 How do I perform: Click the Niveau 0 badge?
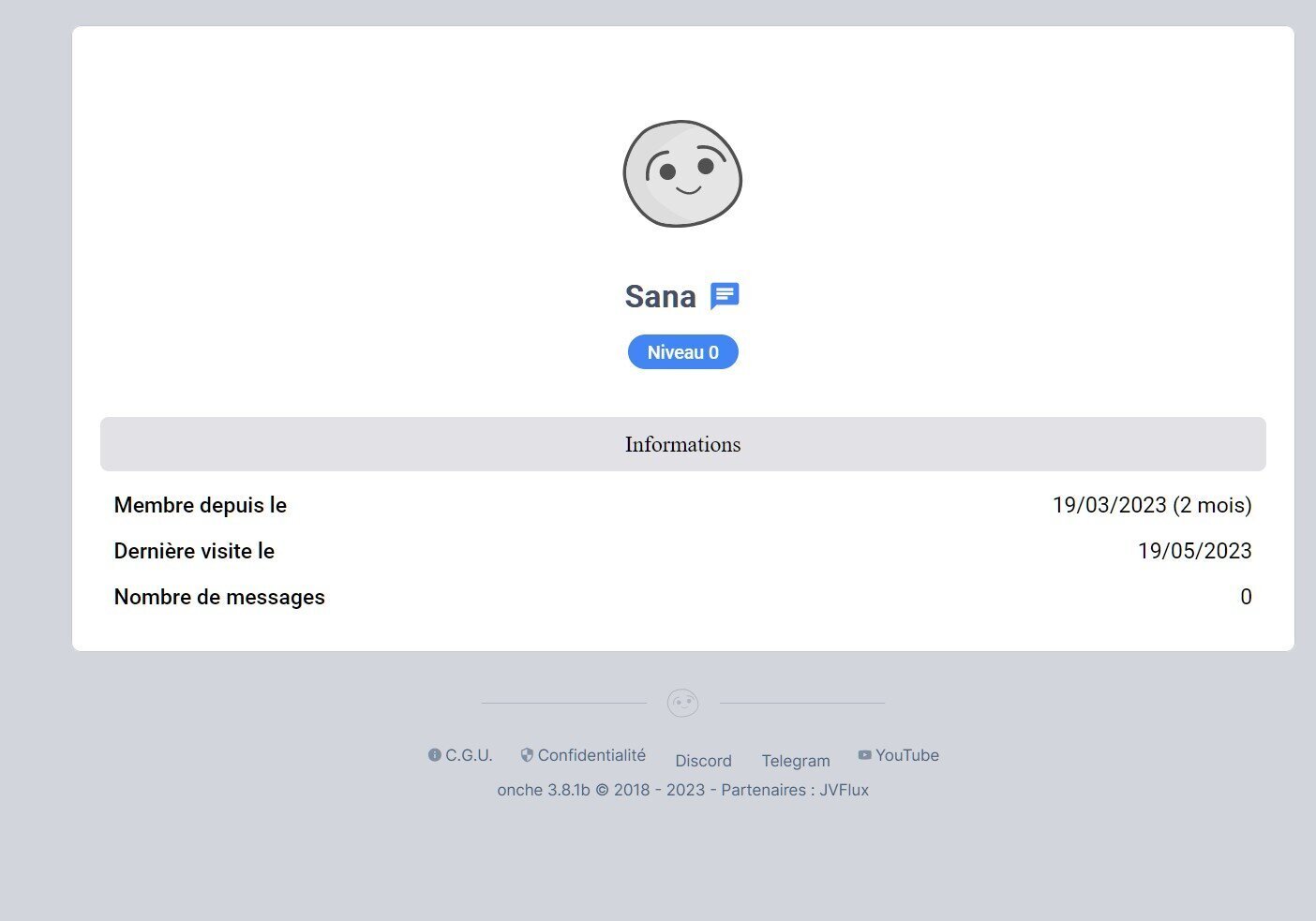(x=683, y=352)
